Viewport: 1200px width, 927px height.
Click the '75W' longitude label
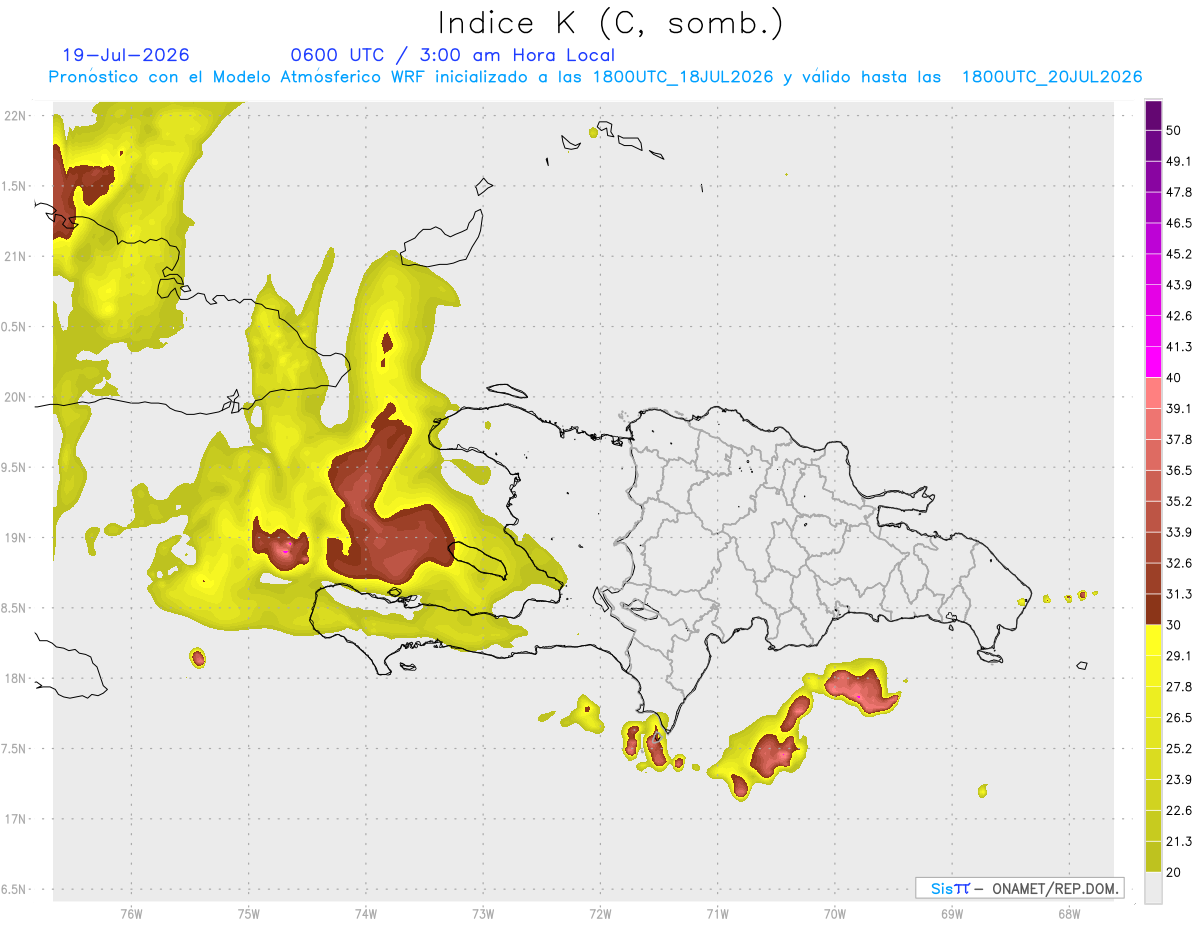[248, 914]
